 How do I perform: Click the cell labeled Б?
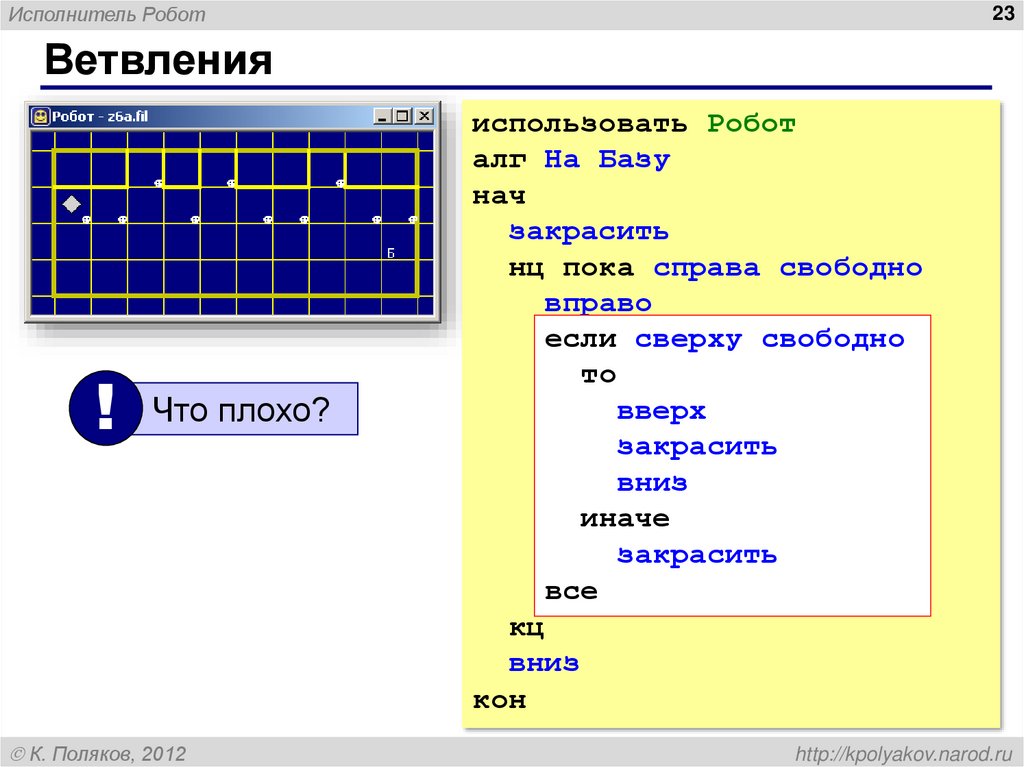(390, 252)
